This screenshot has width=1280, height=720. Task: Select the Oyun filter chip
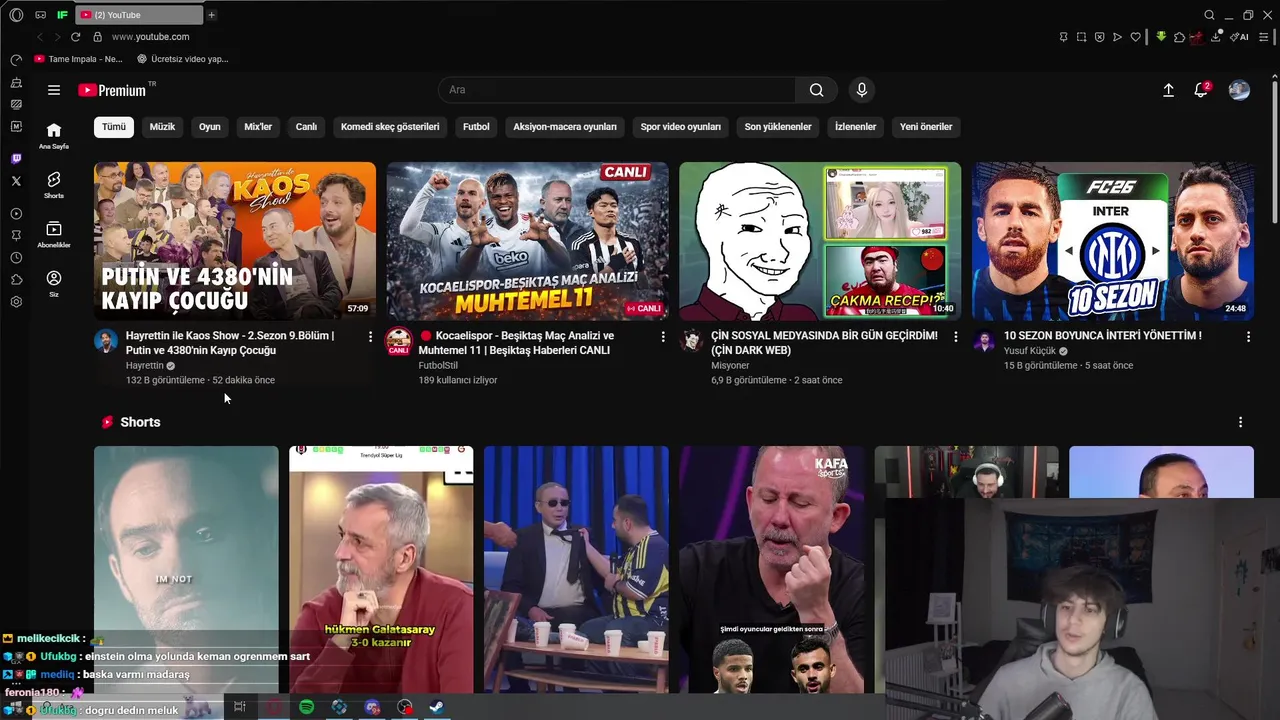pyautogui.click(x=209, y=127)
